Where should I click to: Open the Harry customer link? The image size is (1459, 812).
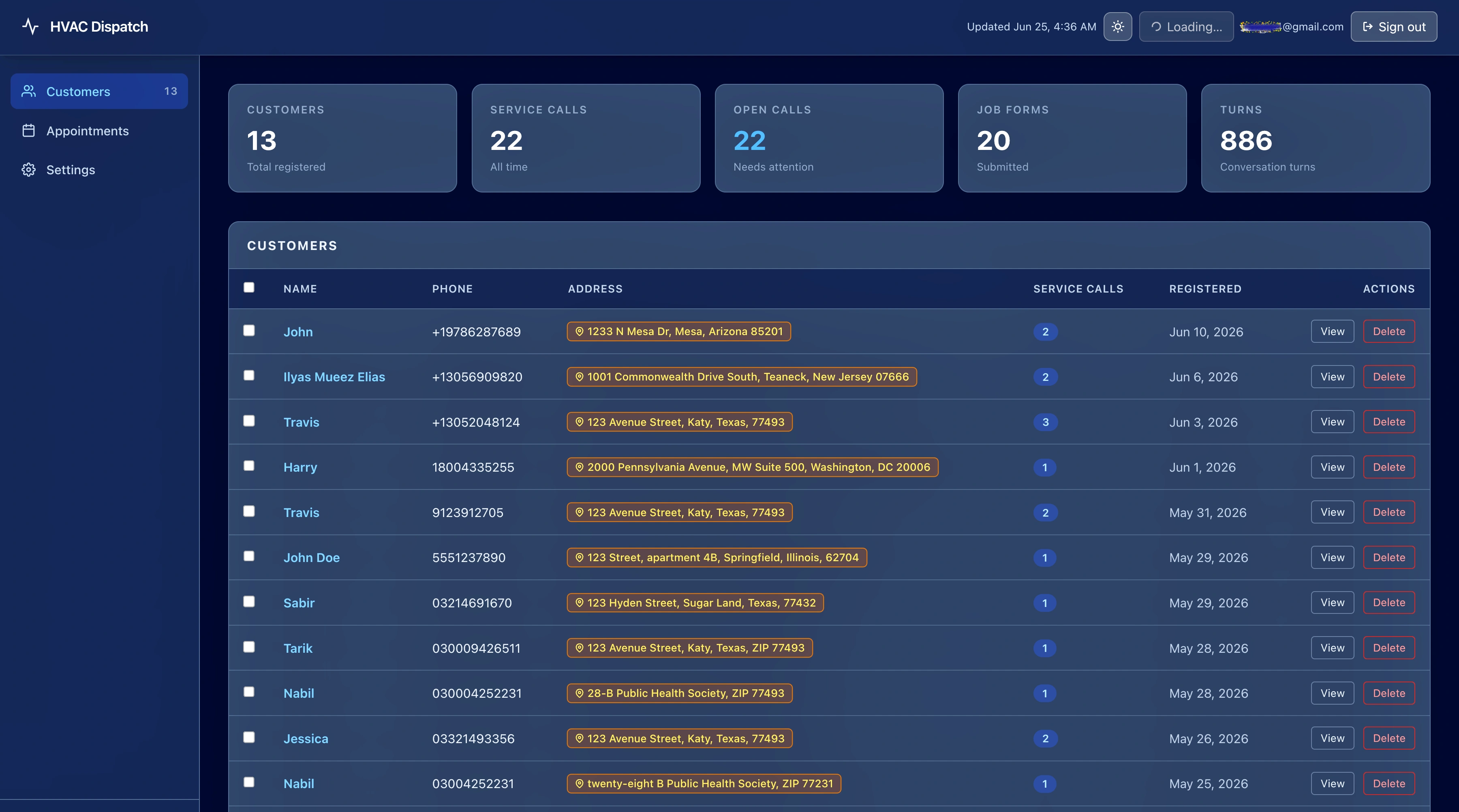[x=300, y=467]
